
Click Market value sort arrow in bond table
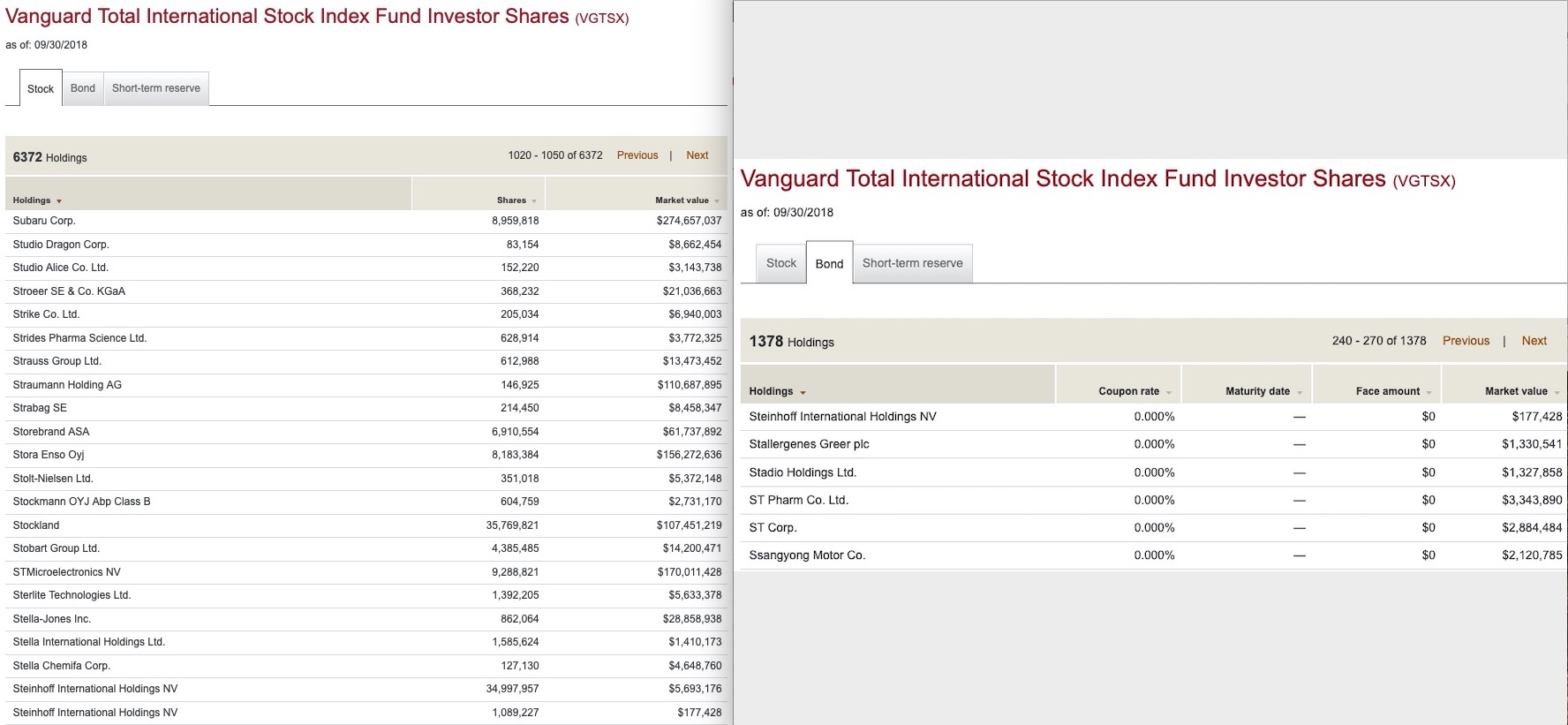(x=1557, y=392)
